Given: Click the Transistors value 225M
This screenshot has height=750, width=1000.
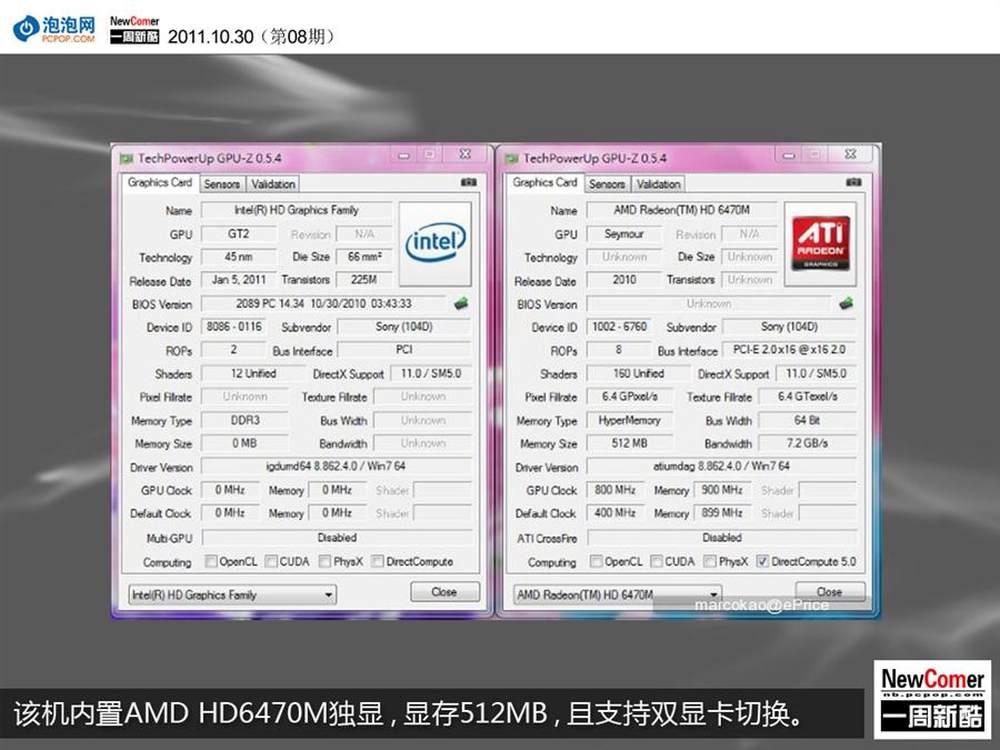Looking at the screenshot, I should pos(364,280).
